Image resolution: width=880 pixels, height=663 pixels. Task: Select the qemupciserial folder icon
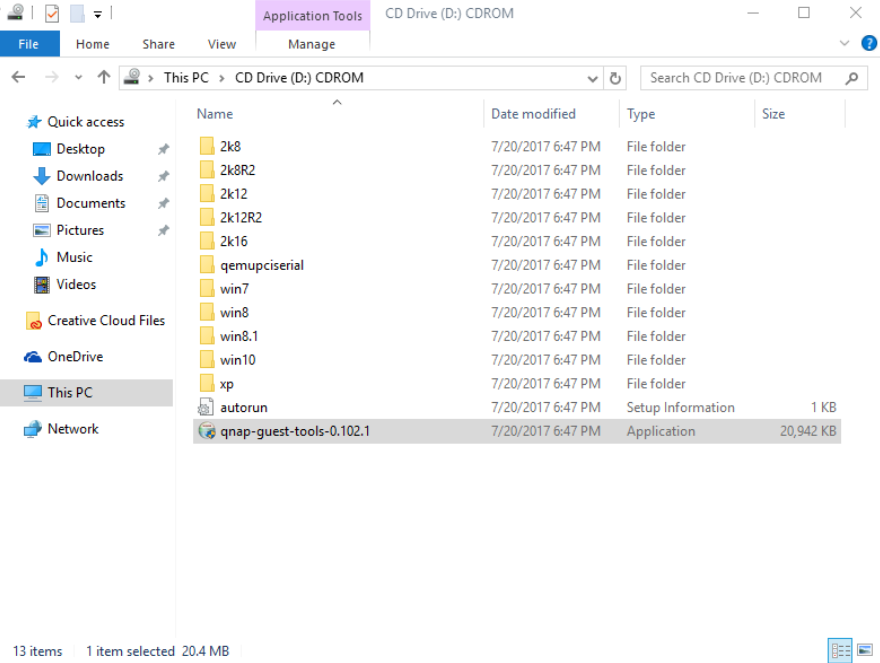point(207,264)
